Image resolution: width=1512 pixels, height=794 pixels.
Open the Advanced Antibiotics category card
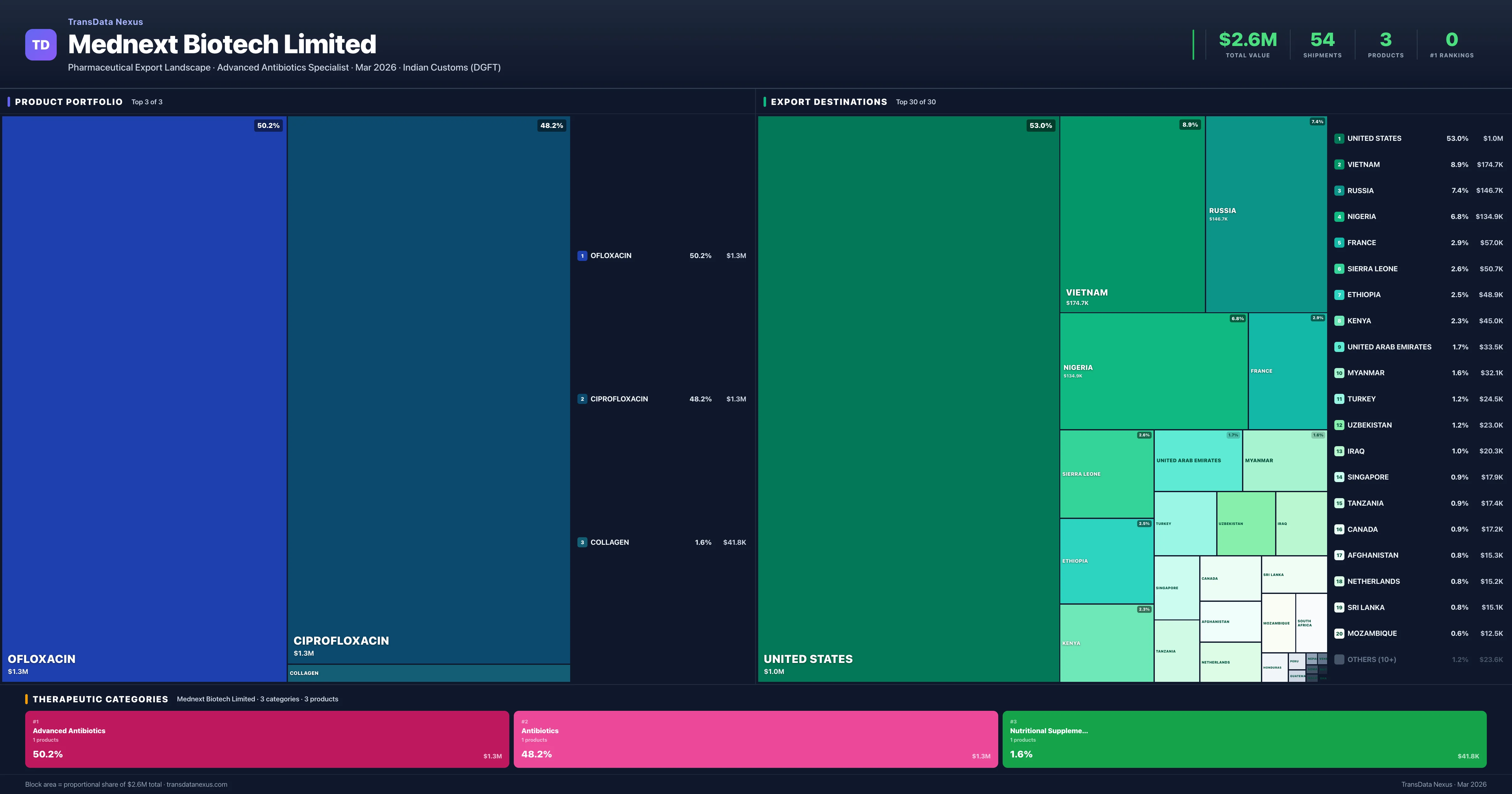pos(266,739)
